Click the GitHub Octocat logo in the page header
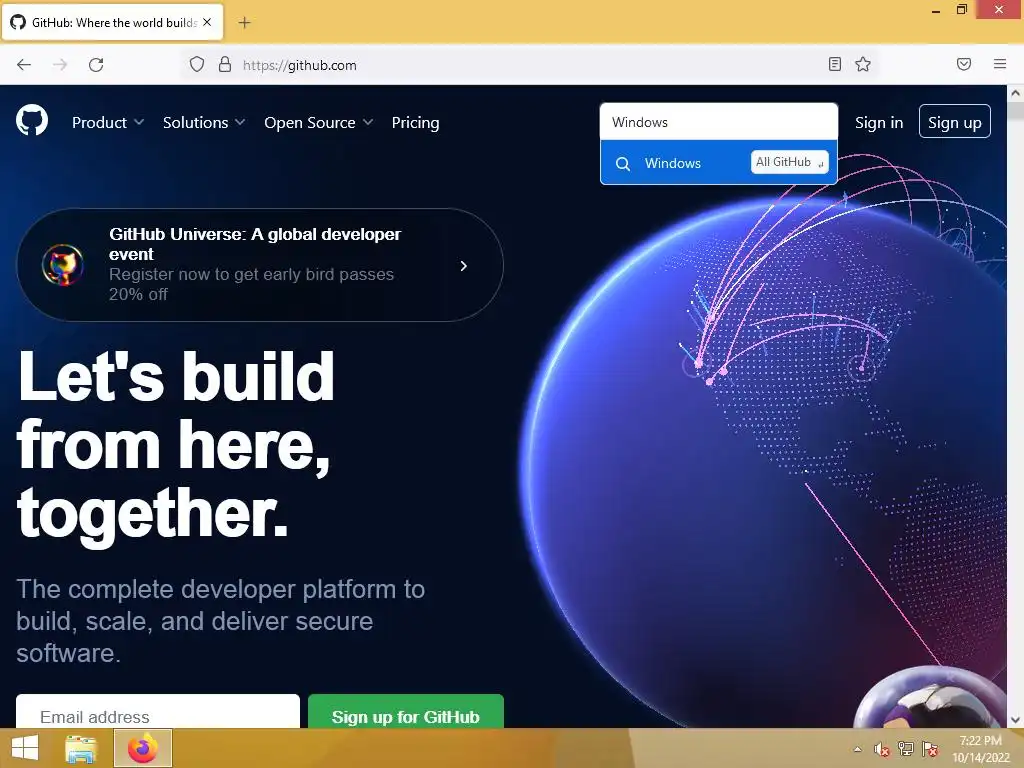Screen dimensions: 1024x768 click(32, 121)
